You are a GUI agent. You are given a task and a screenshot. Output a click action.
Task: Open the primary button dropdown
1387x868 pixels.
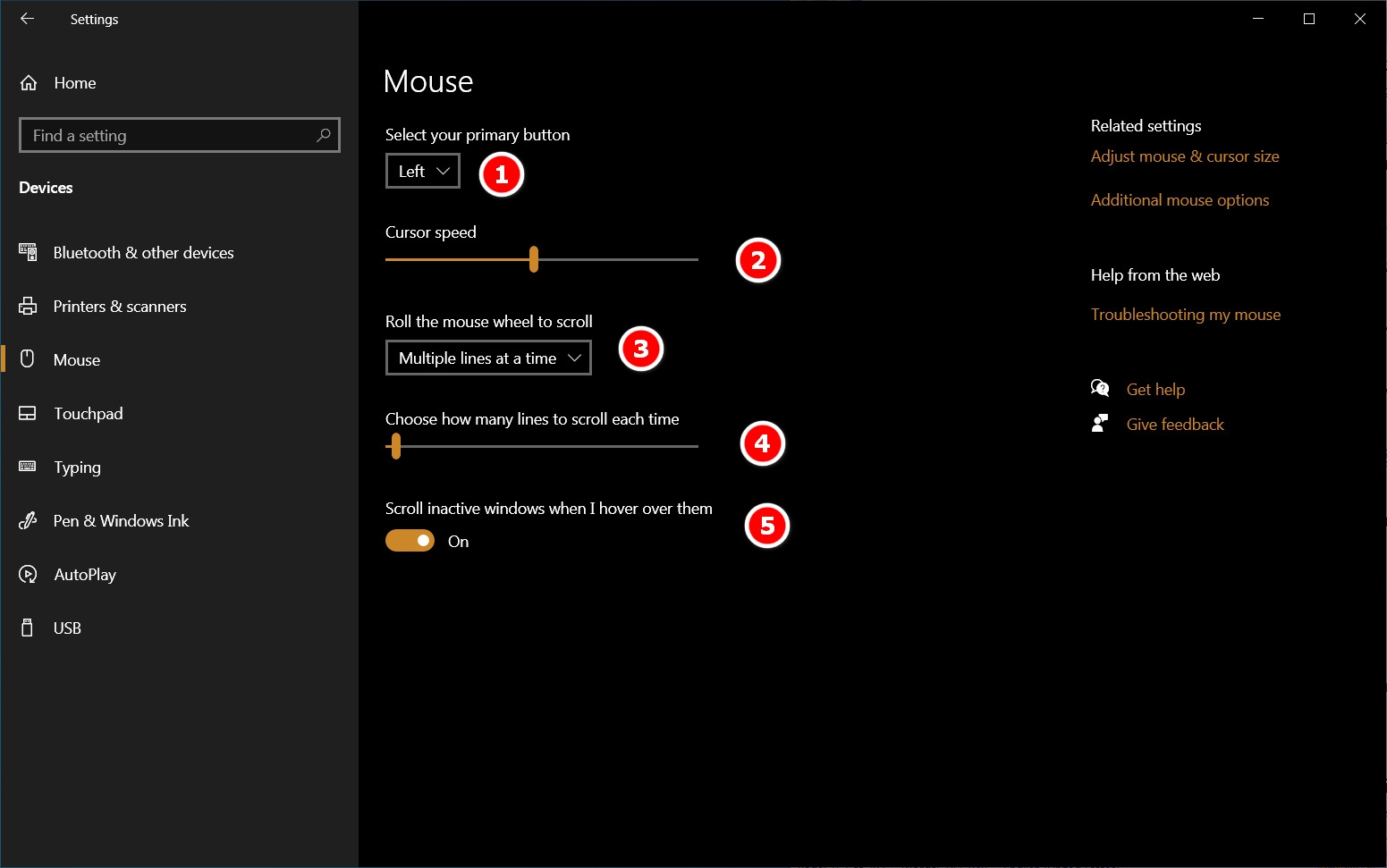tap(423, 171)
